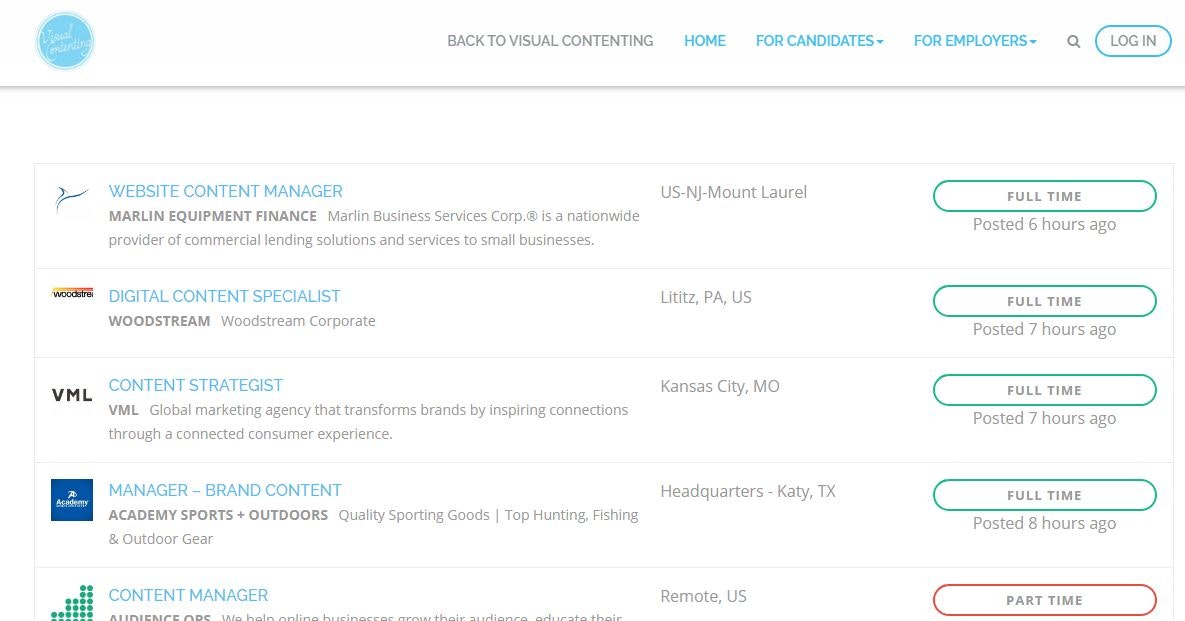This screenshot has height=621, width=1185.
Task: Open the WEBSITE CONTENT MANAGER job listing
Action: click(225, 191)
